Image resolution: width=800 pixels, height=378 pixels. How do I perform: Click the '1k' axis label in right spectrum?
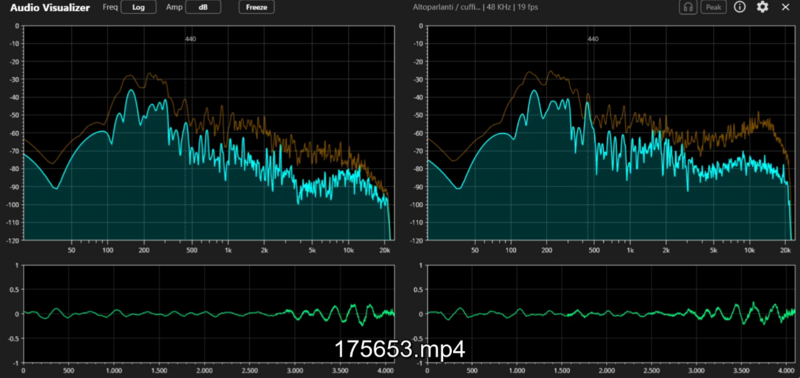[630, 250]
